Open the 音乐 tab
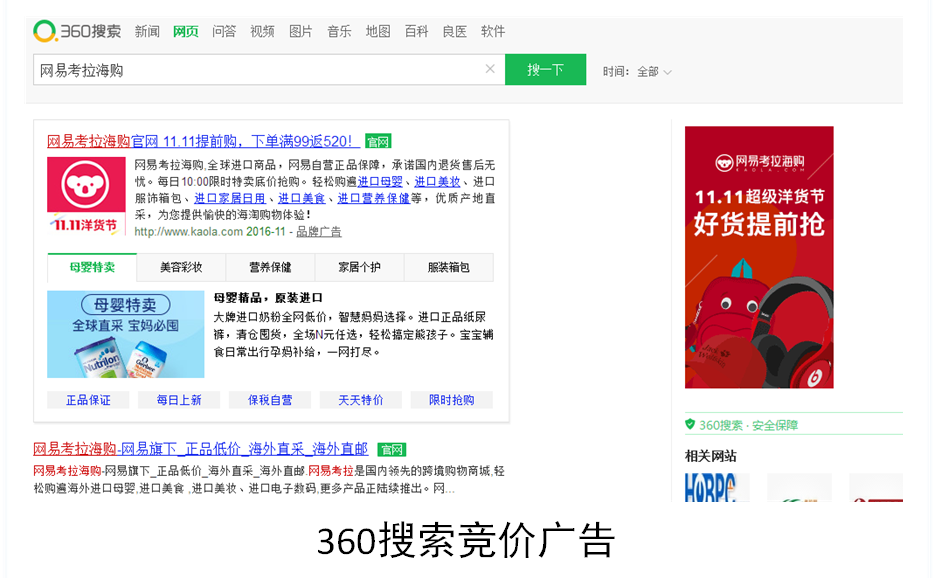The height and width of the screenshot is (578, 935). tap(339, 31)
